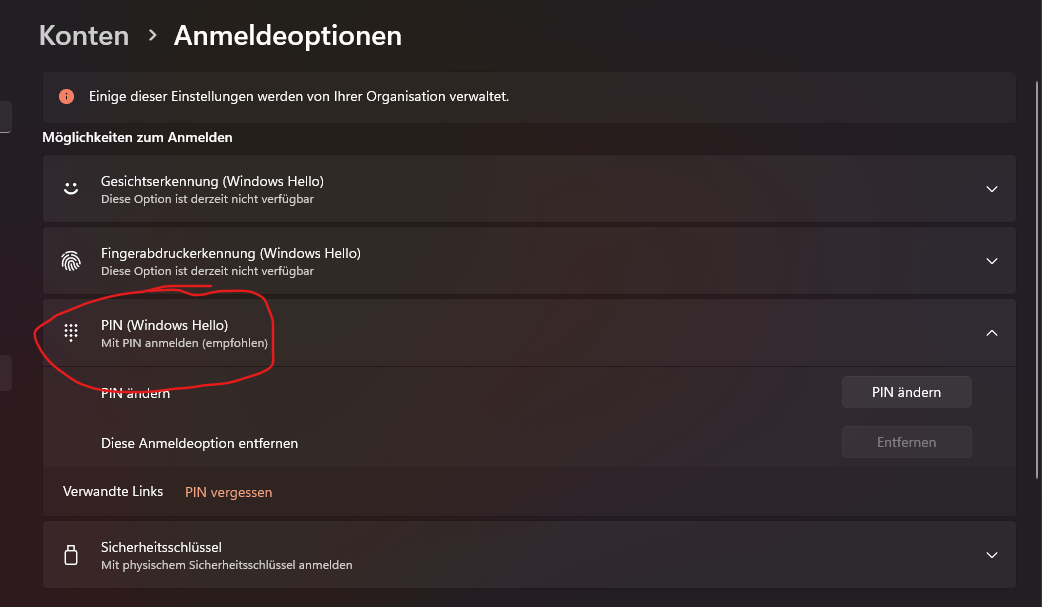Click the organization-managed settings banner text
The width and height of the screenshot is (1042, 607).
click(299, 97)
